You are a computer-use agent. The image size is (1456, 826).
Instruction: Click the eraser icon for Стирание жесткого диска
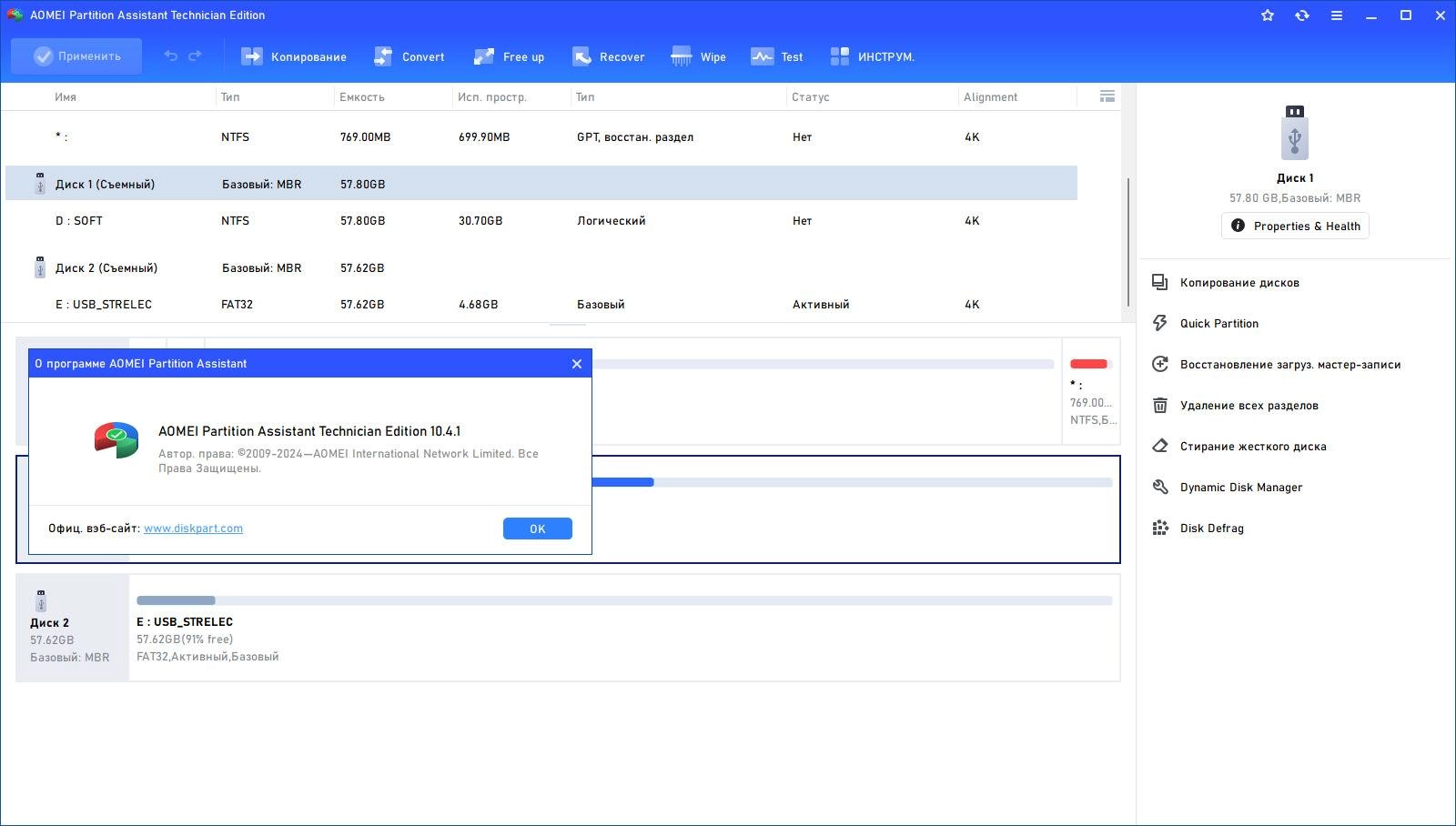point(1160,446)
